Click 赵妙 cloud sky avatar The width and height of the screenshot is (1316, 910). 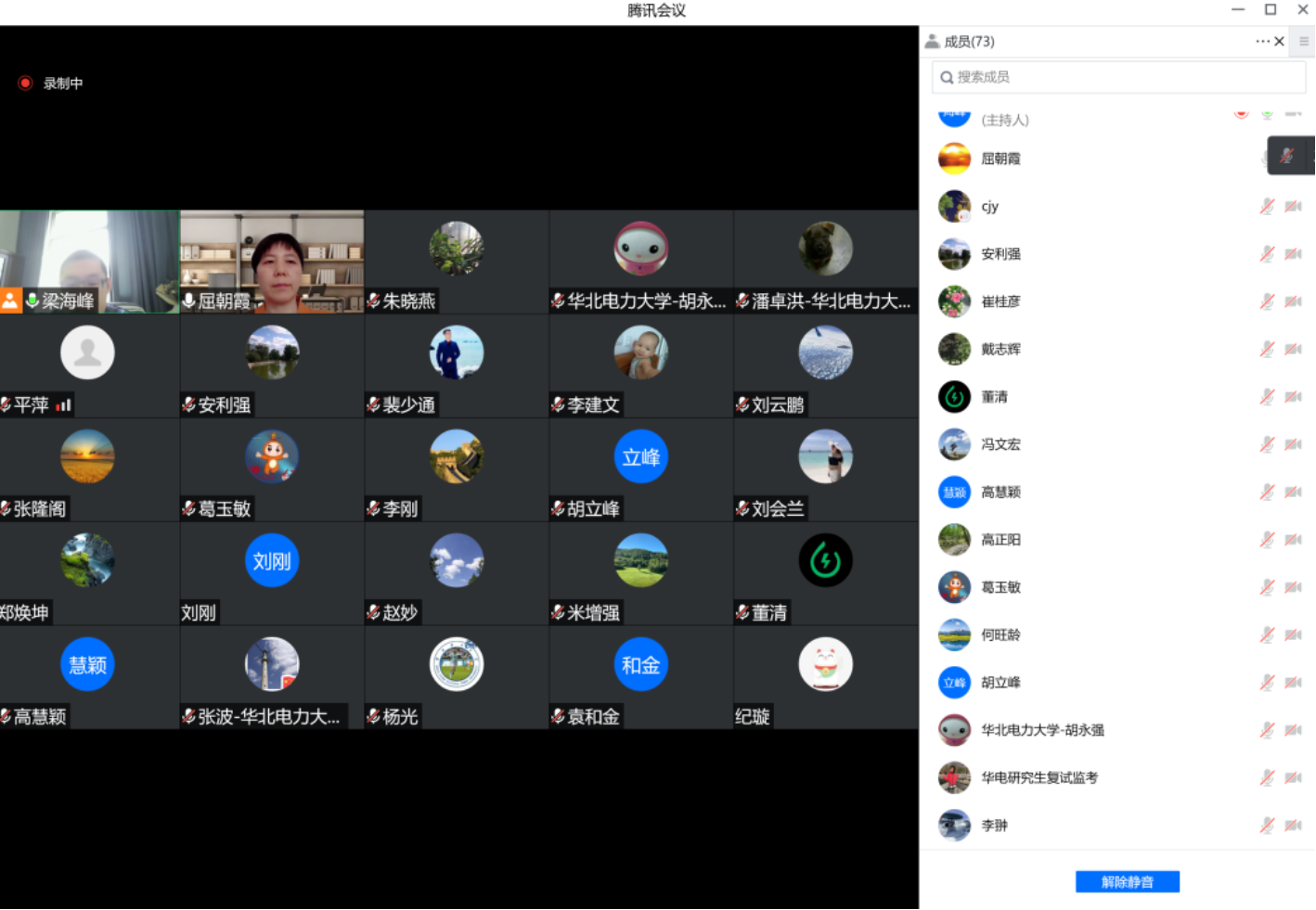pyautogui.click(x=457, y=560)
